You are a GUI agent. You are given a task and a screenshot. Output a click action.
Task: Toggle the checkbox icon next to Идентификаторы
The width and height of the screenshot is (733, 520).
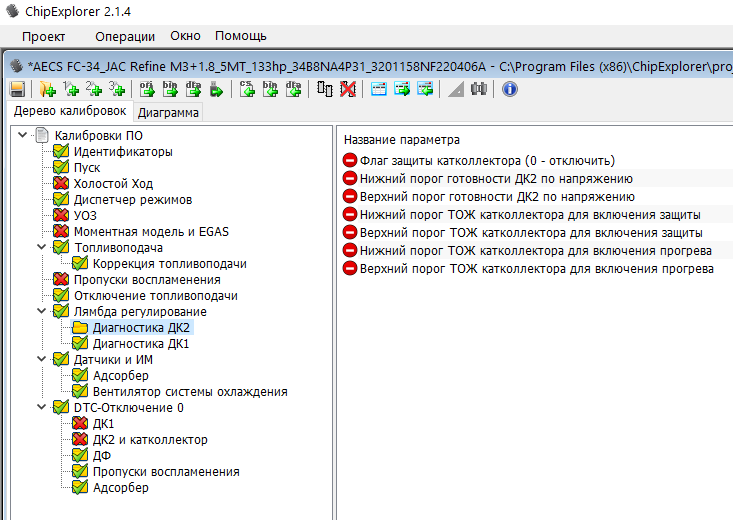pos(61,152)
